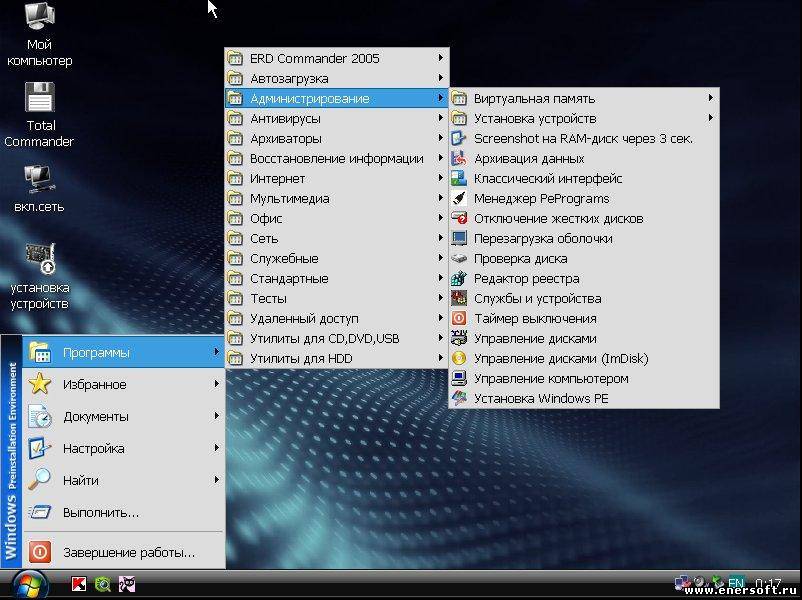
Task: Expand the Избранное submenu arrow
Action: 217,384
